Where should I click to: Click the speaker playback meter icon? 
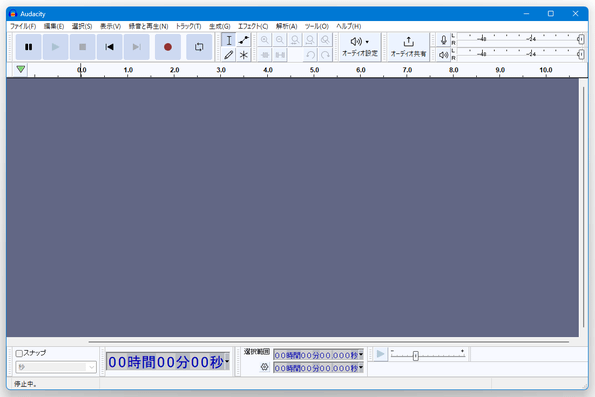(x=443, y=55)
